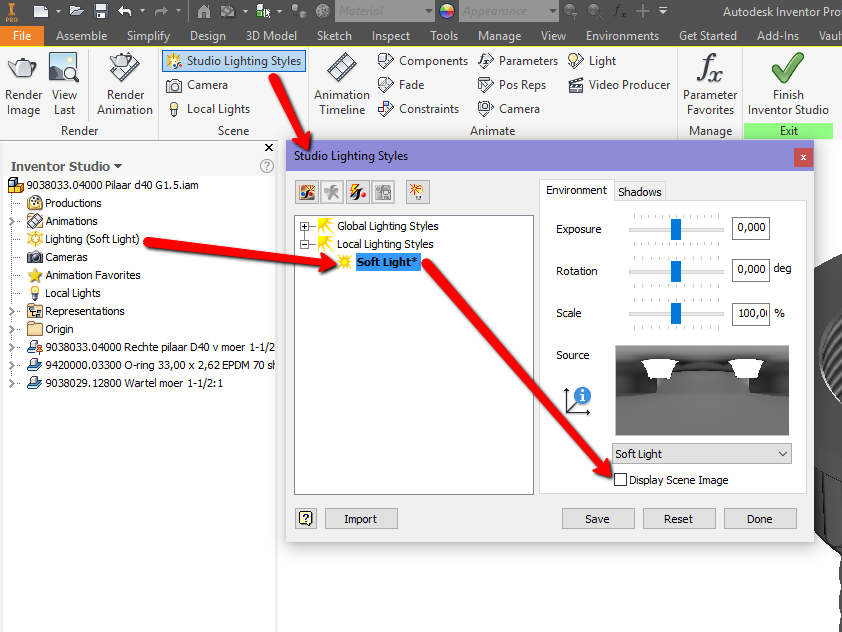Open the Material dropdown

tap(384, 11)
